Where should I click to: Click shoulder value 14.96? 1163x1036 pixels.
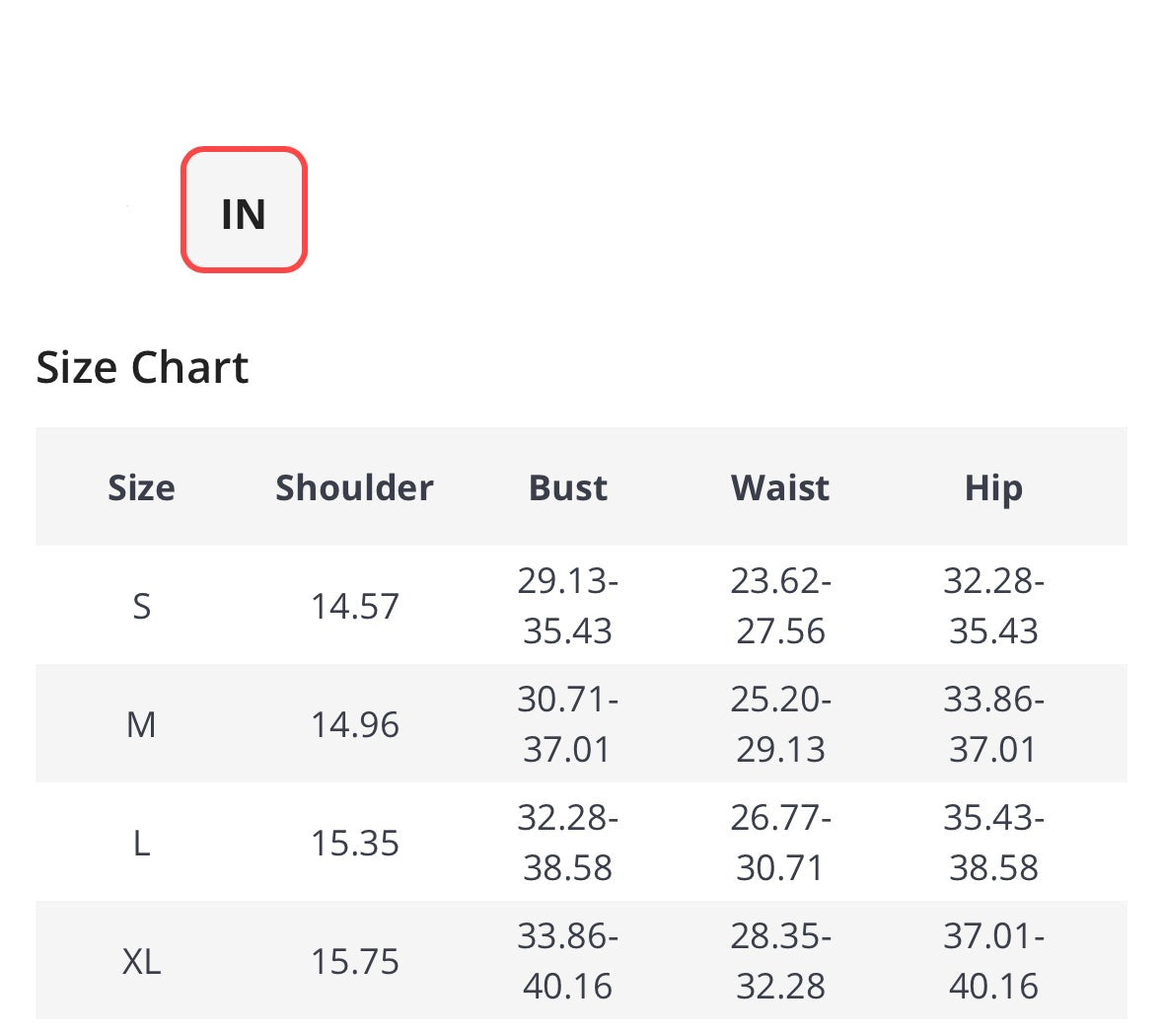pos(354,724)
